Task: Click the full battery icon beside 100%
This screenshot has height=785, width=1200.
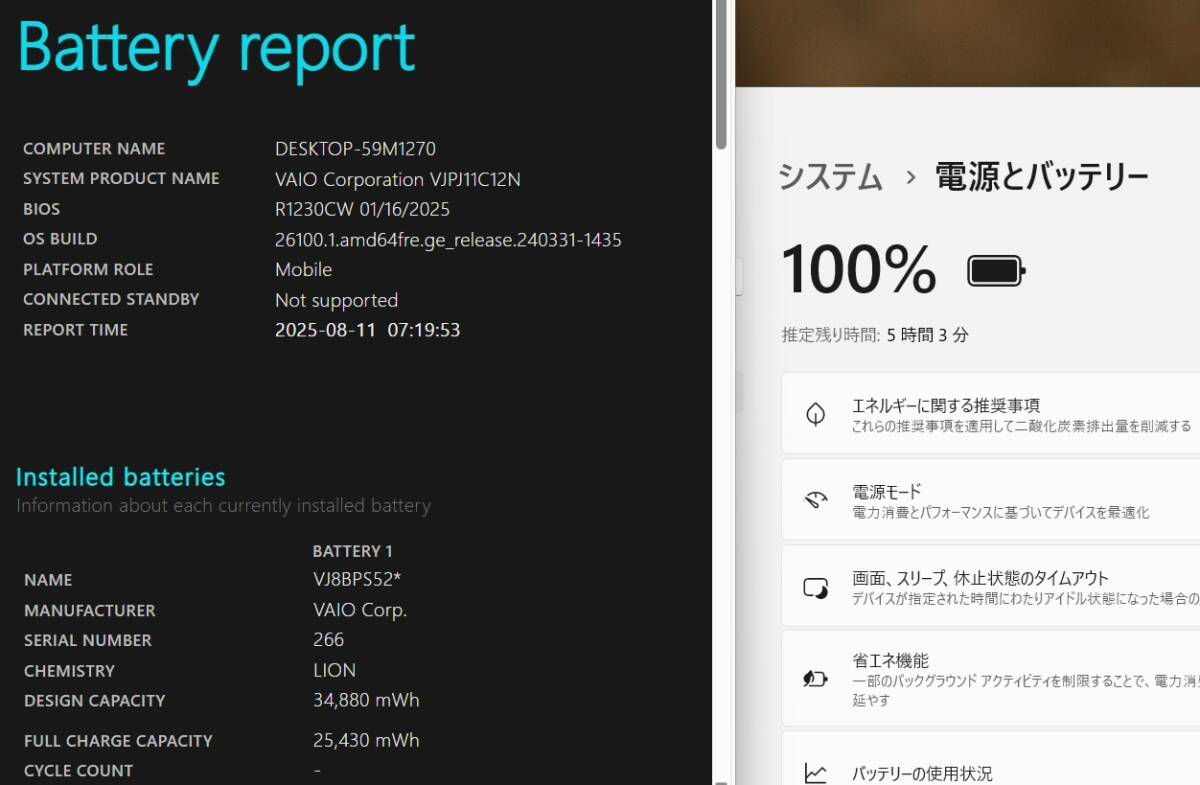Action: click(x=996, y=270)
